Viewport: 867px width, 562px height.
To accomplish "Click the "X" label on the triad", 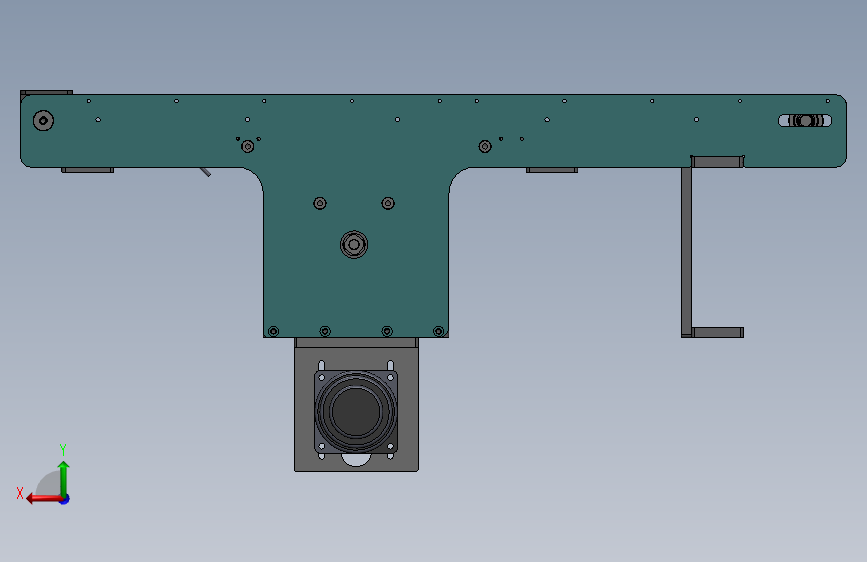I will click(20, 493).
